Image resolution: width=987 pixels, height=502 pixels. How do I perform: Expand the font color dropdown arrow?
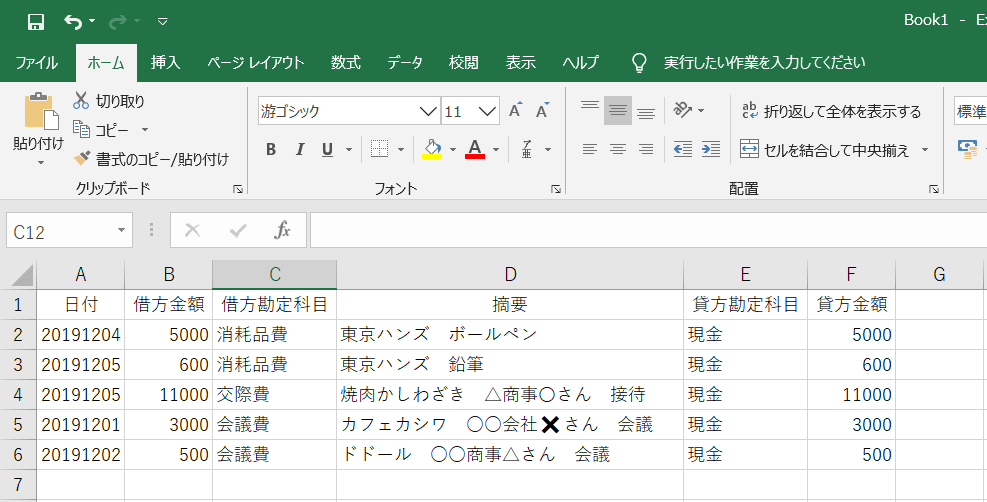496,150
